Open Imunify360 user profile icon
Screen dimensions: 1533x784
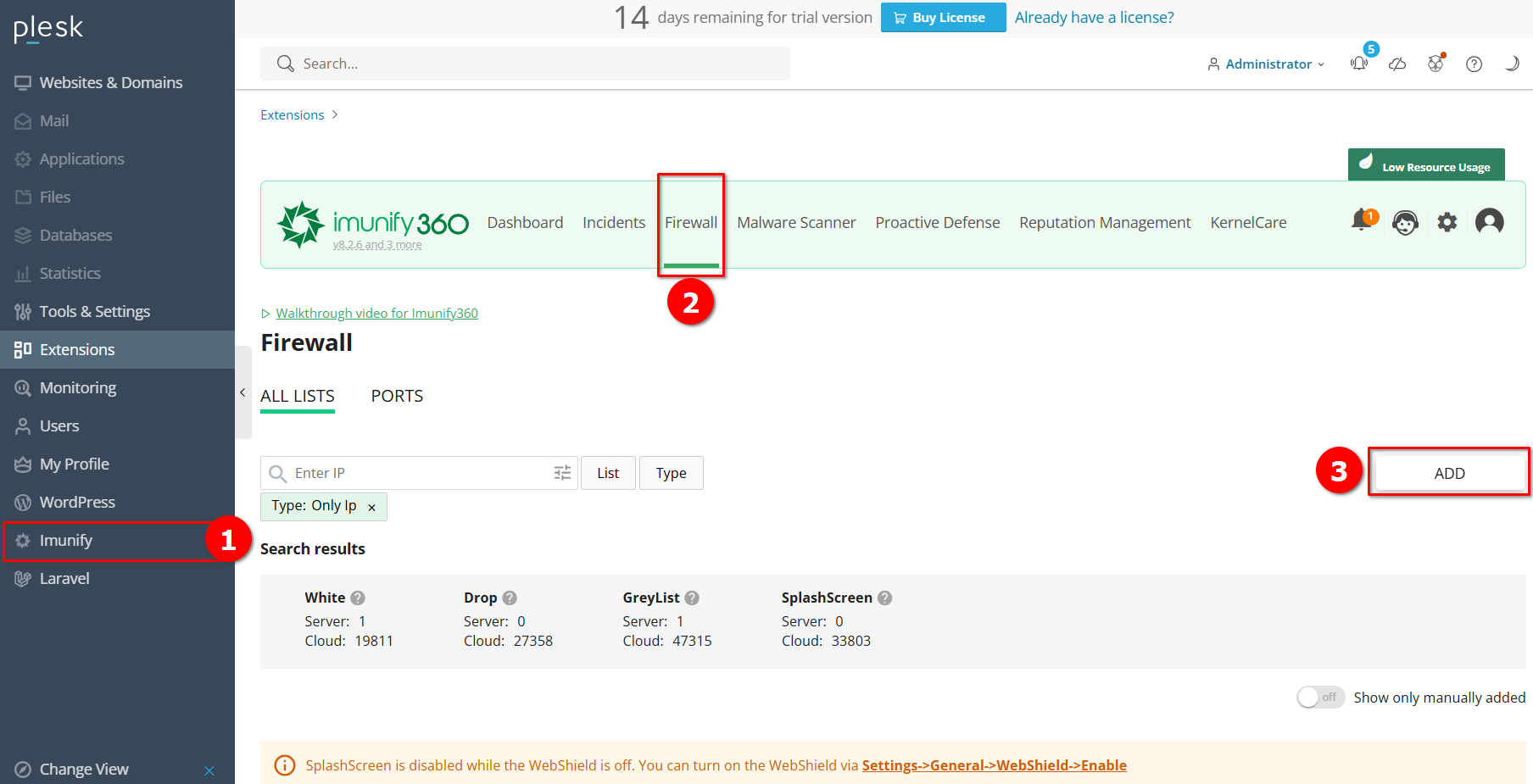(x=1490, y=222)
